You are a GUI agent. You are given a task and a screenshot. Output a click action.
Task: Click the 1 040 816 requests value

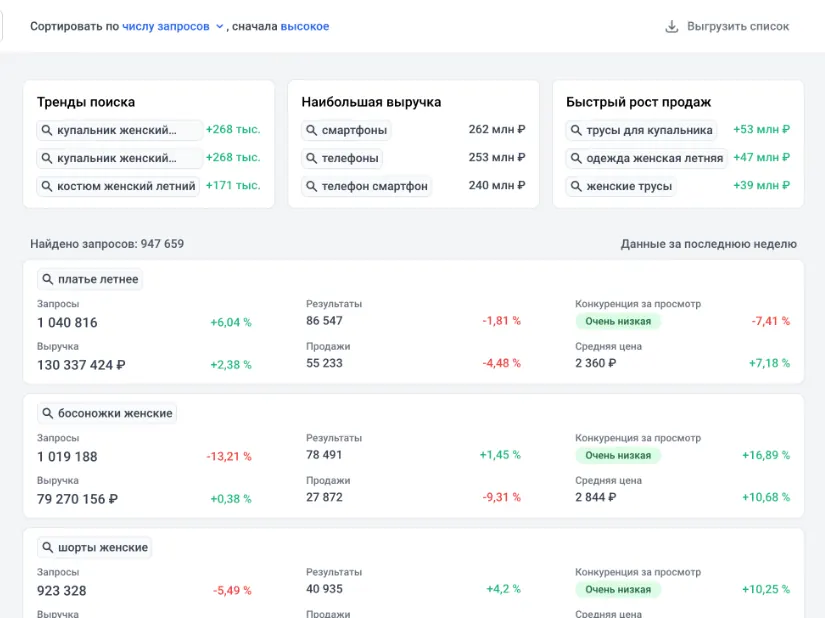[67, 322]
